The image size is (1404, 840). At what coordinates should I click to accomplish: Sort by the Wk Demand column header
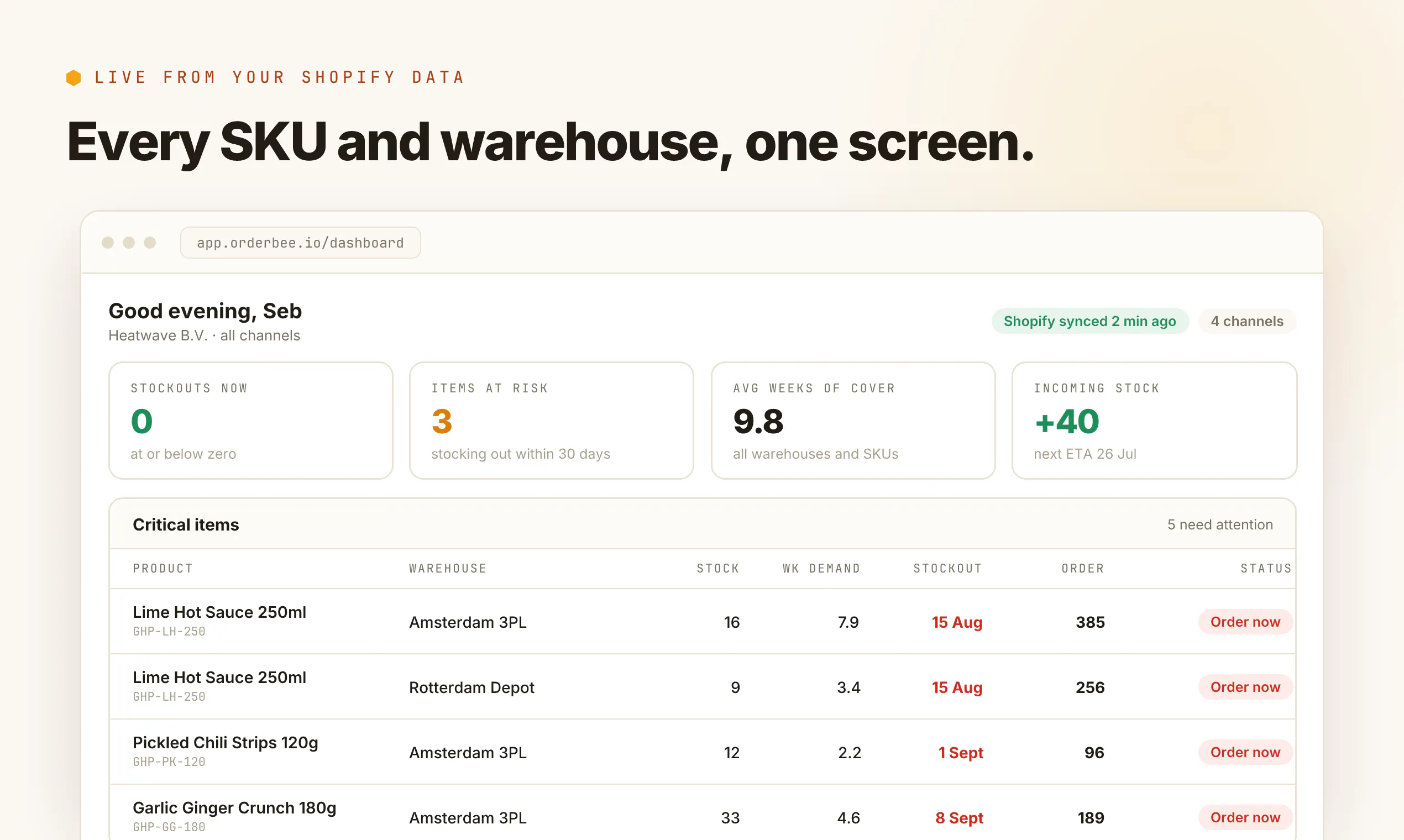coord(821,568)
